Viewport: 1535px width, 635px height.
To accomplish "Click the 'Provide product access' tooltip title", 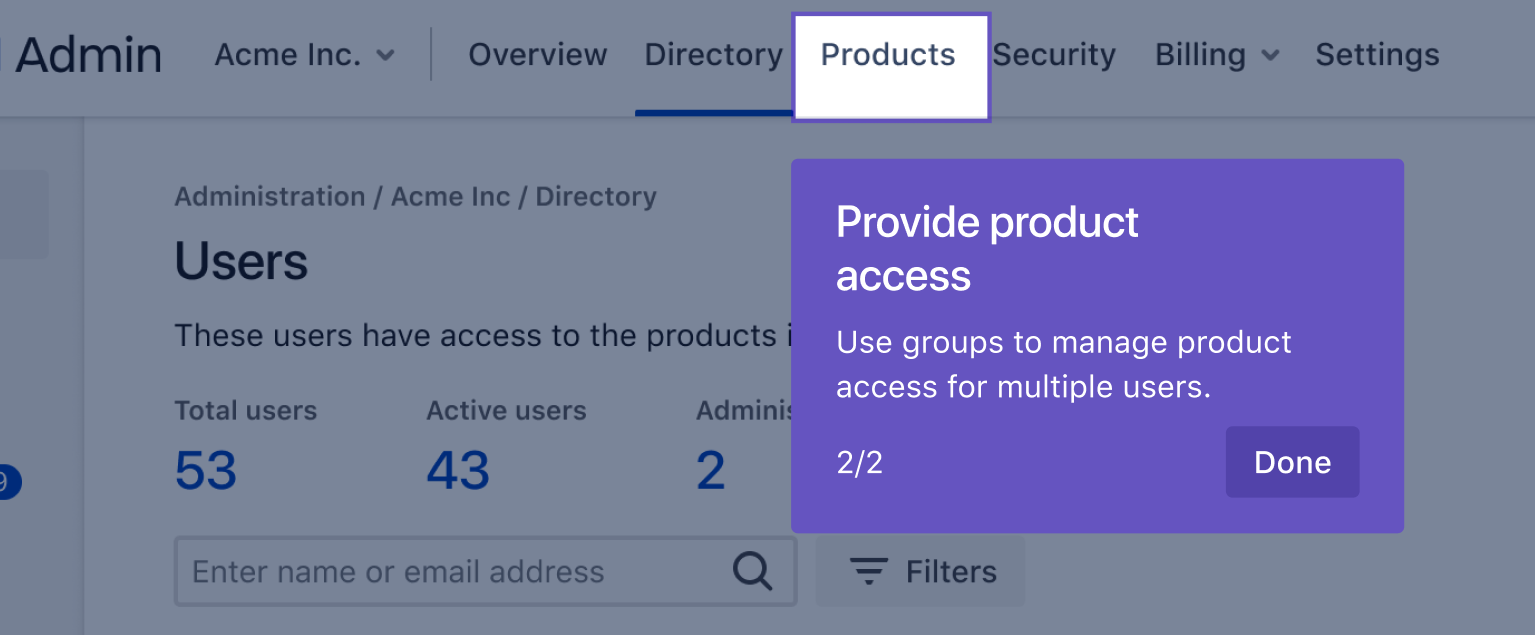I will (987, 249).
